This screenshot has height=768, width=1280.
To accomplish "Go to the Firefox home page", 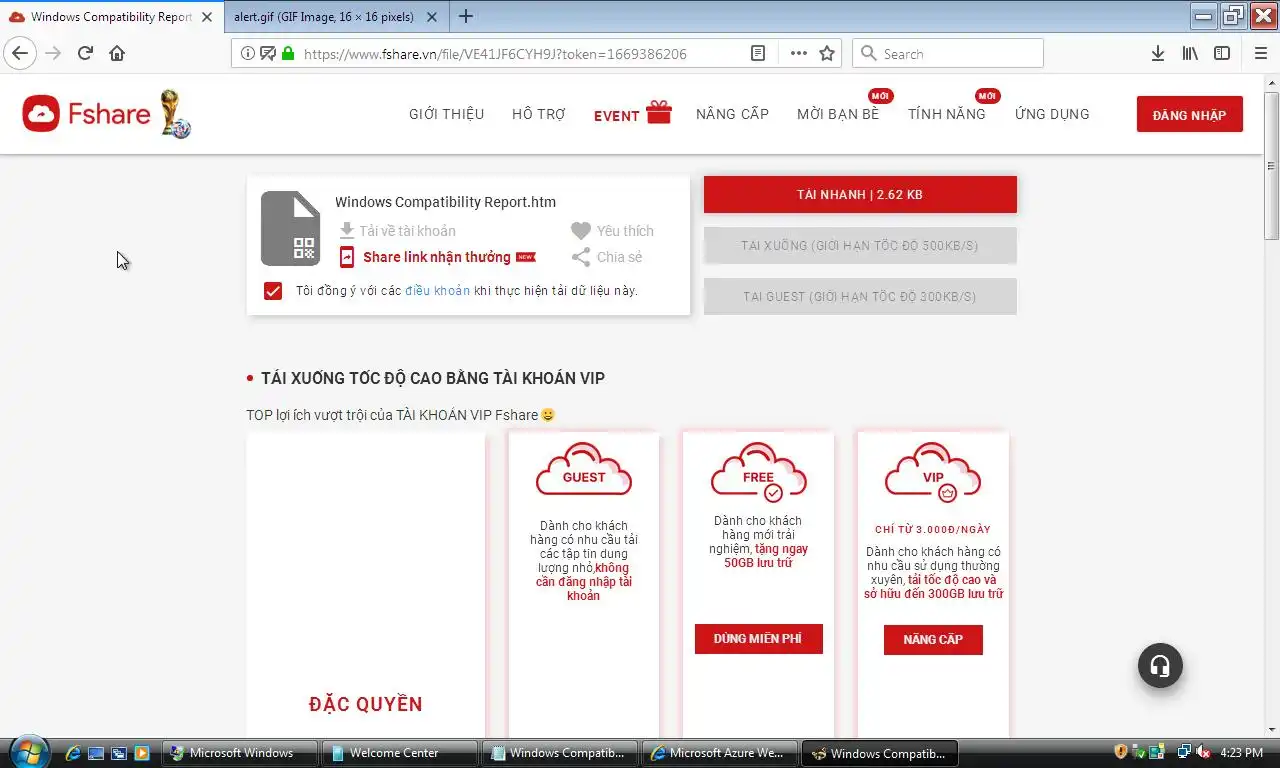I will (x=117, y=54).
